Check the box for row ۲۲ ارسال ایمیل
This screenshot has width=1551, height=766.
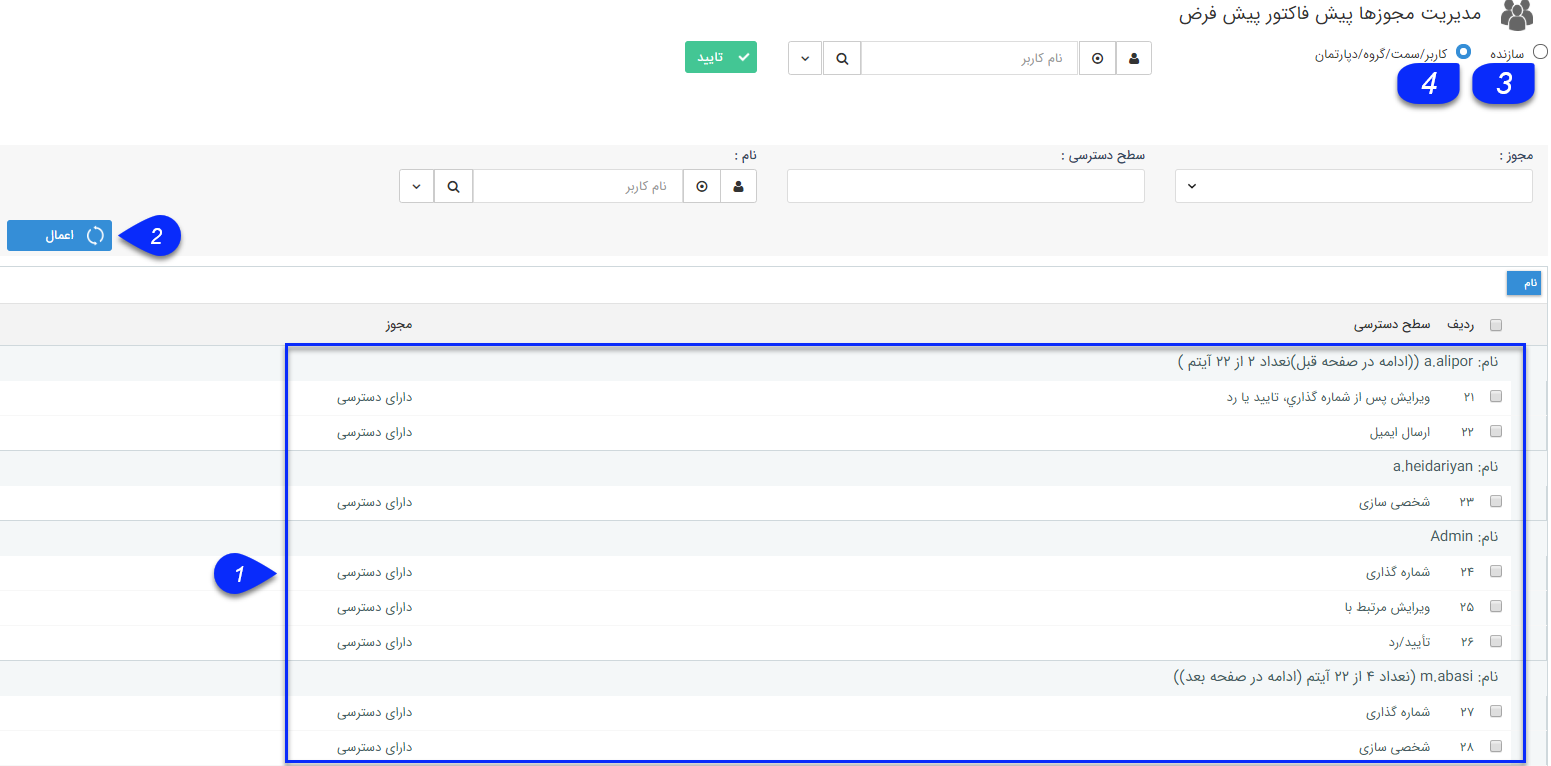(x=1496, y=432)
